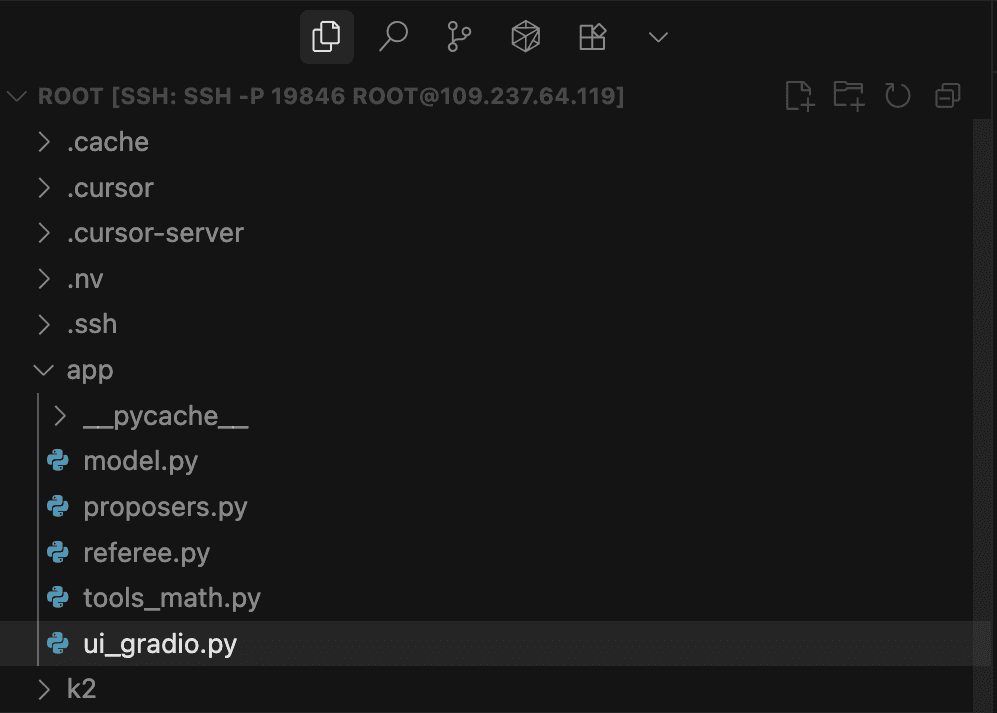Image resolution: width=997 pixels, height=713 pixels.
Task: Open the Explorer view icon
Action: 326,38
